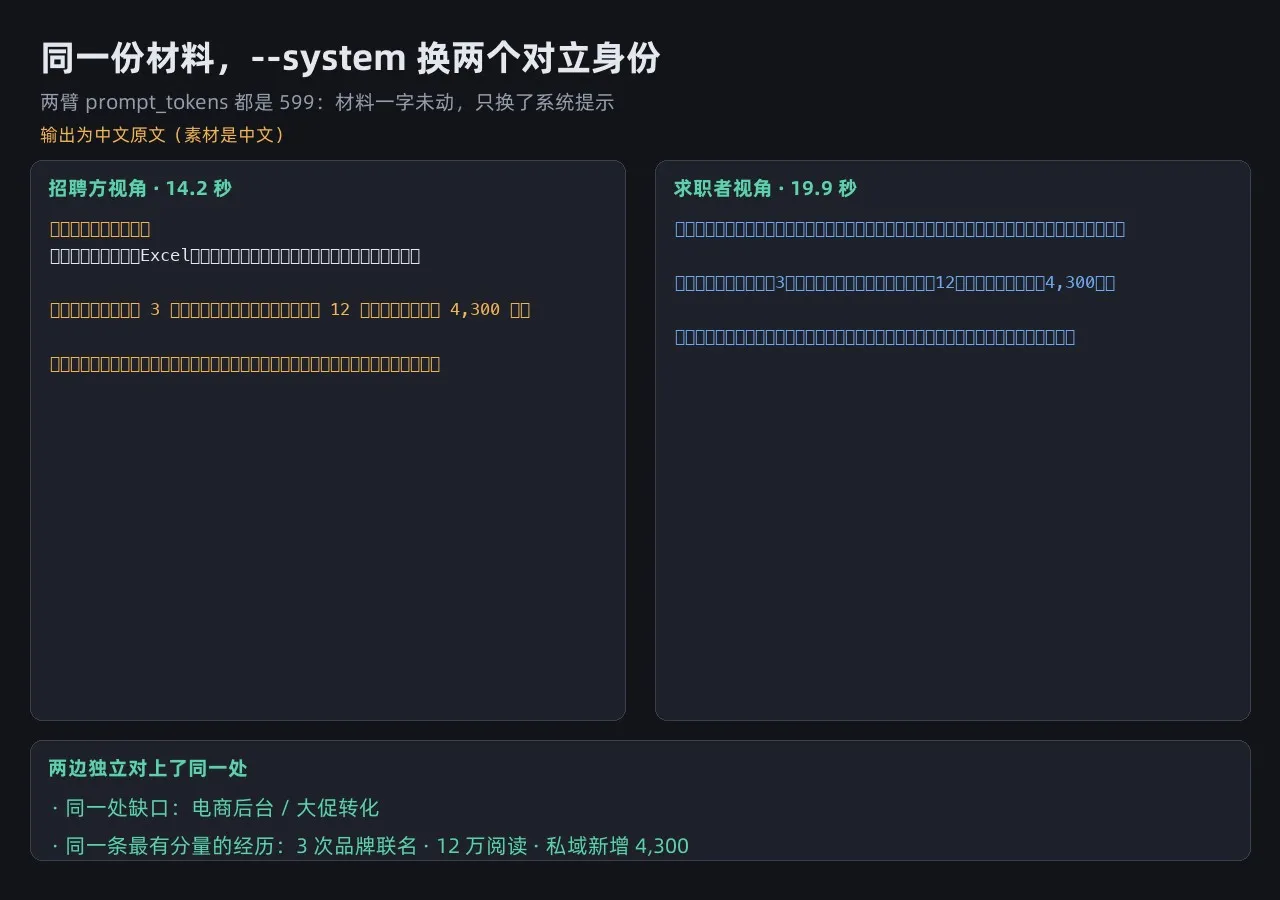The image size is (1280, 900).
Task: Select the subtitle mentioning prompt_tokens 都是 599
Action: coord(327,102)
